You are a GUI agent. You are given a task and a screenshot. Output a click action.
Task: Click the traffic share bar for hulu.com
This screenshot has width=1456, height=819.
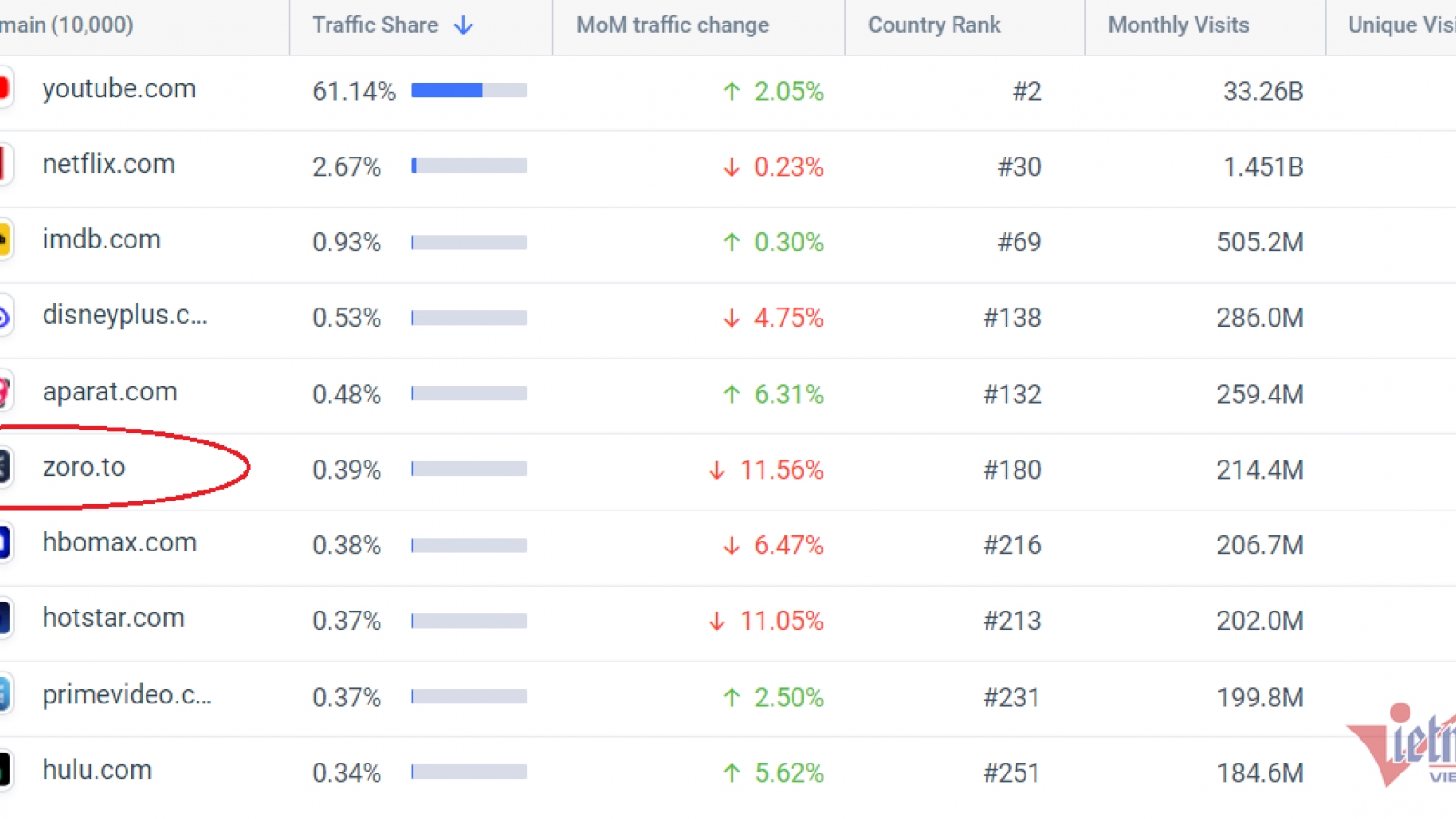click(x=470, y=772)
